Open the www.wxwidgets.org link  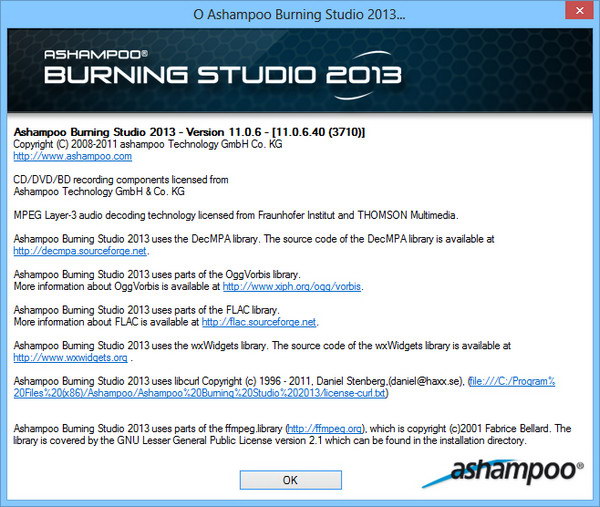[x=70, y=358]
